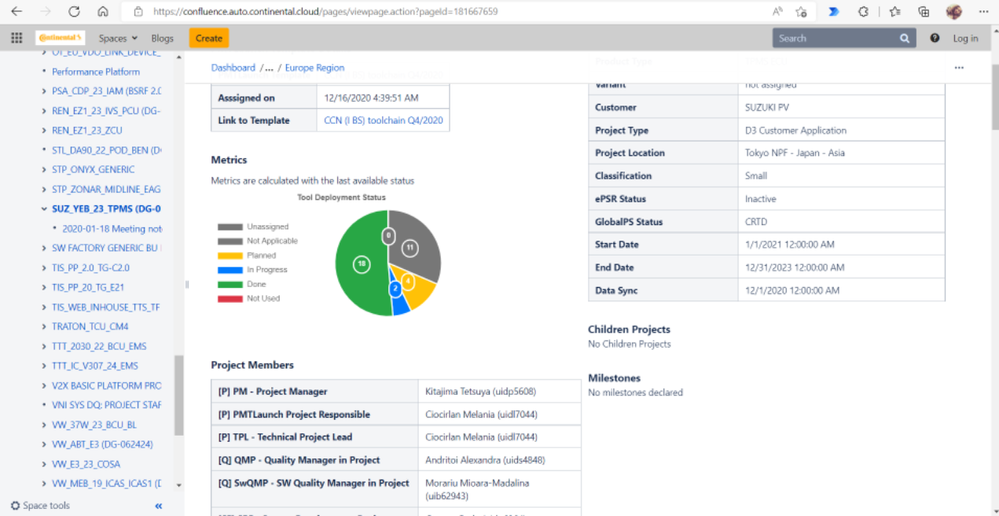Click the Continental logo
This screenshot has width=999, height=516.
coord(60,38)
